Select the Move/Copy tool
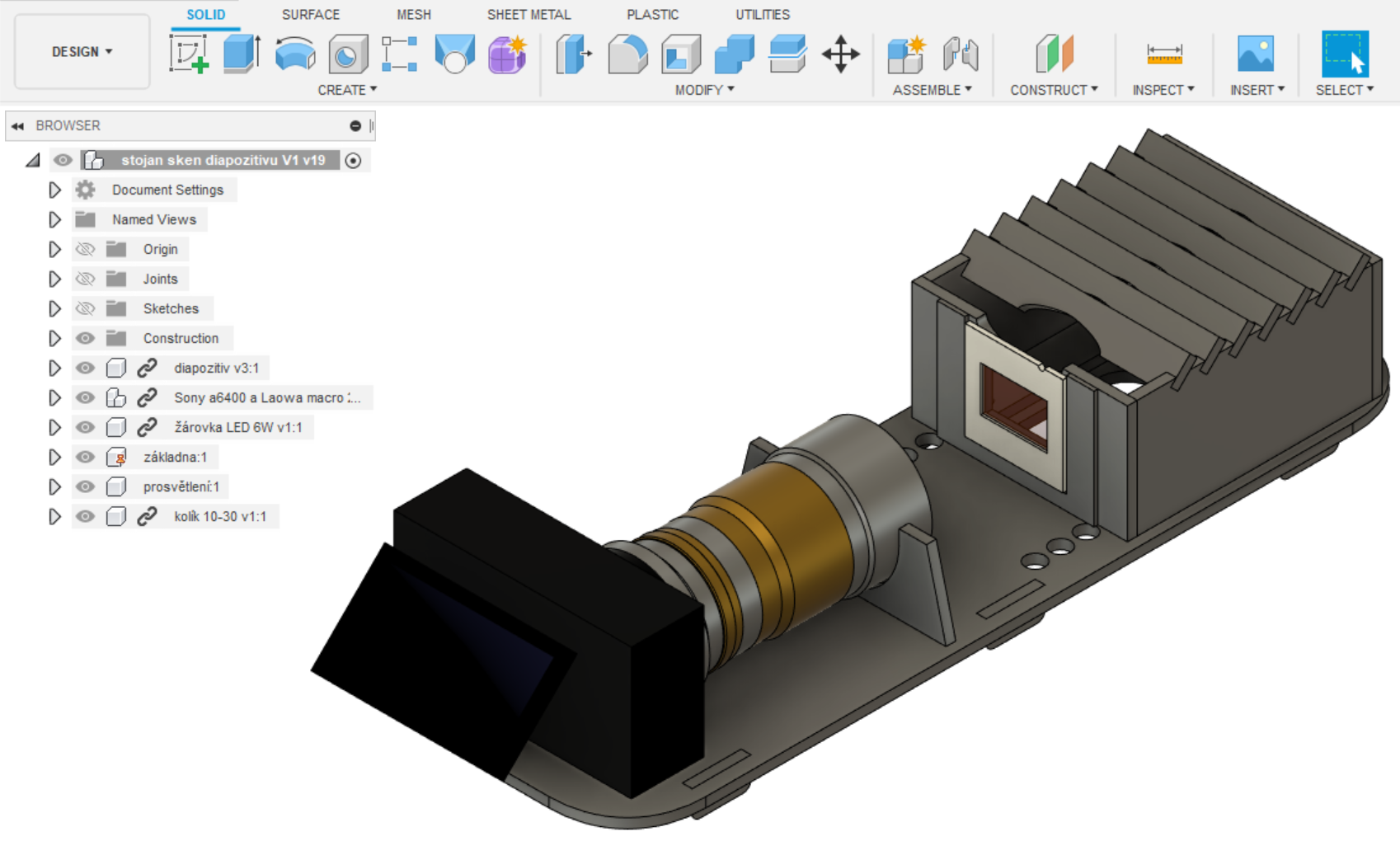Image resolution: width=1400 pixels, height=841 pixels. [840, 55]
